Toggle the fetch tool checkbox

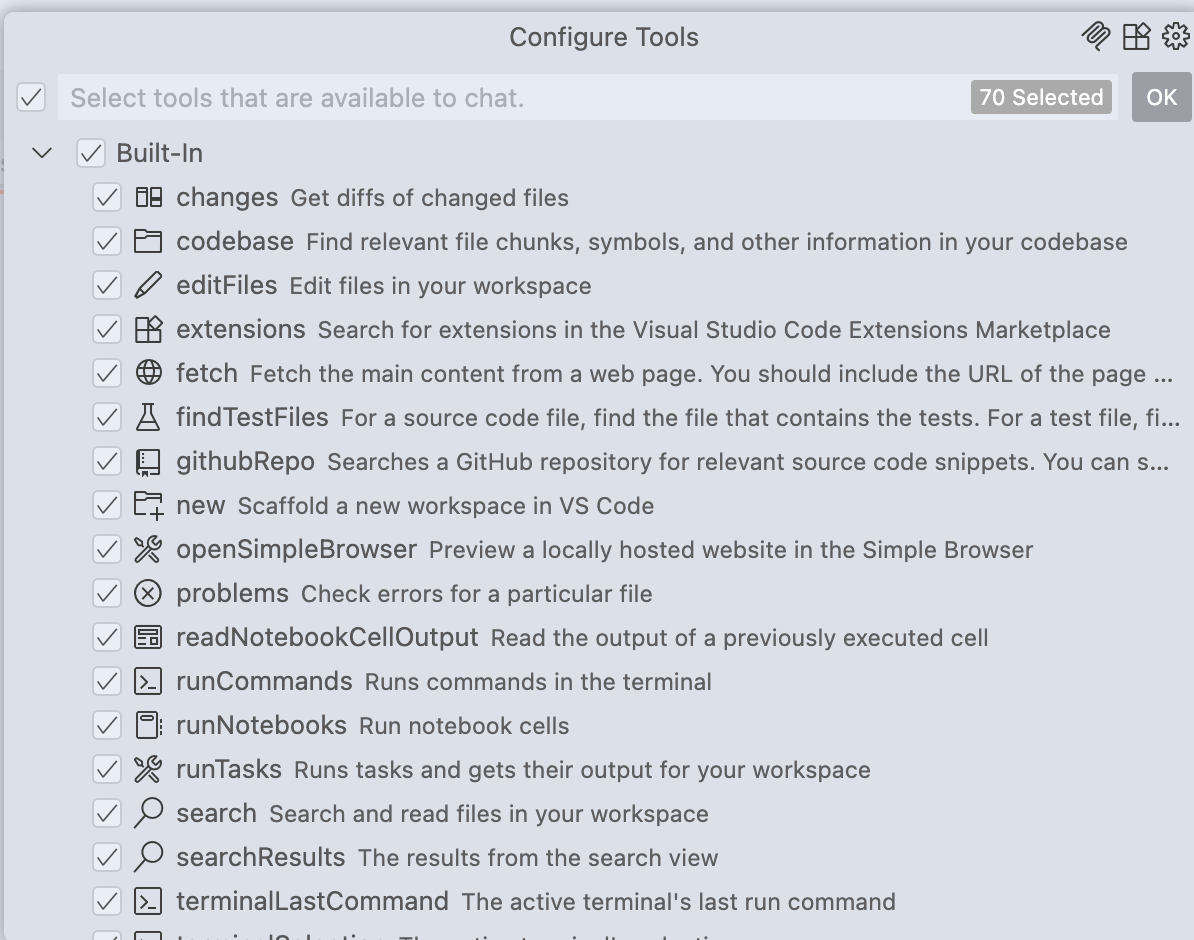click(x=107, y=373)
